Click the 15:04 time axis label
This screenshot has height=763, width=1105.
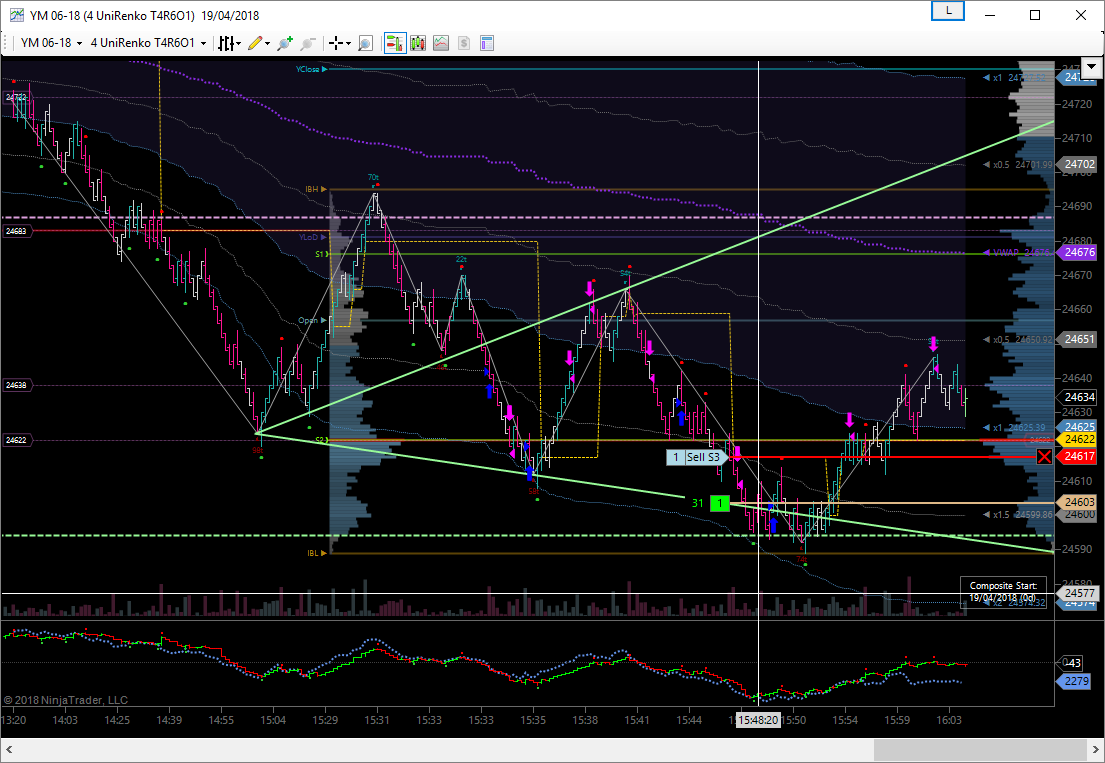pos(273,720)
